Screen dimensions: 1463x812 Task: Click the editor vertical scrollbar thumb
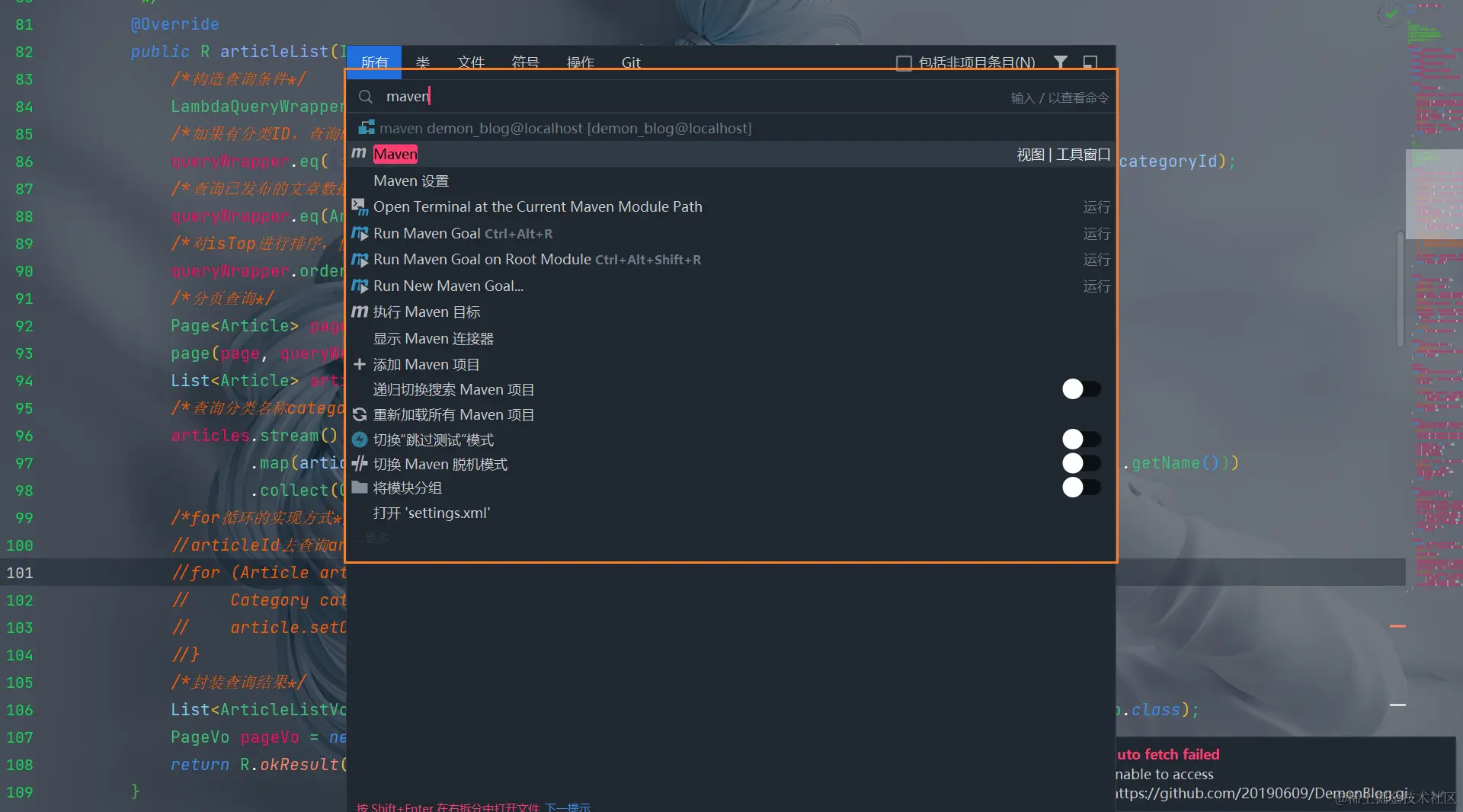pyautogui.click(x=1400, y=289)
